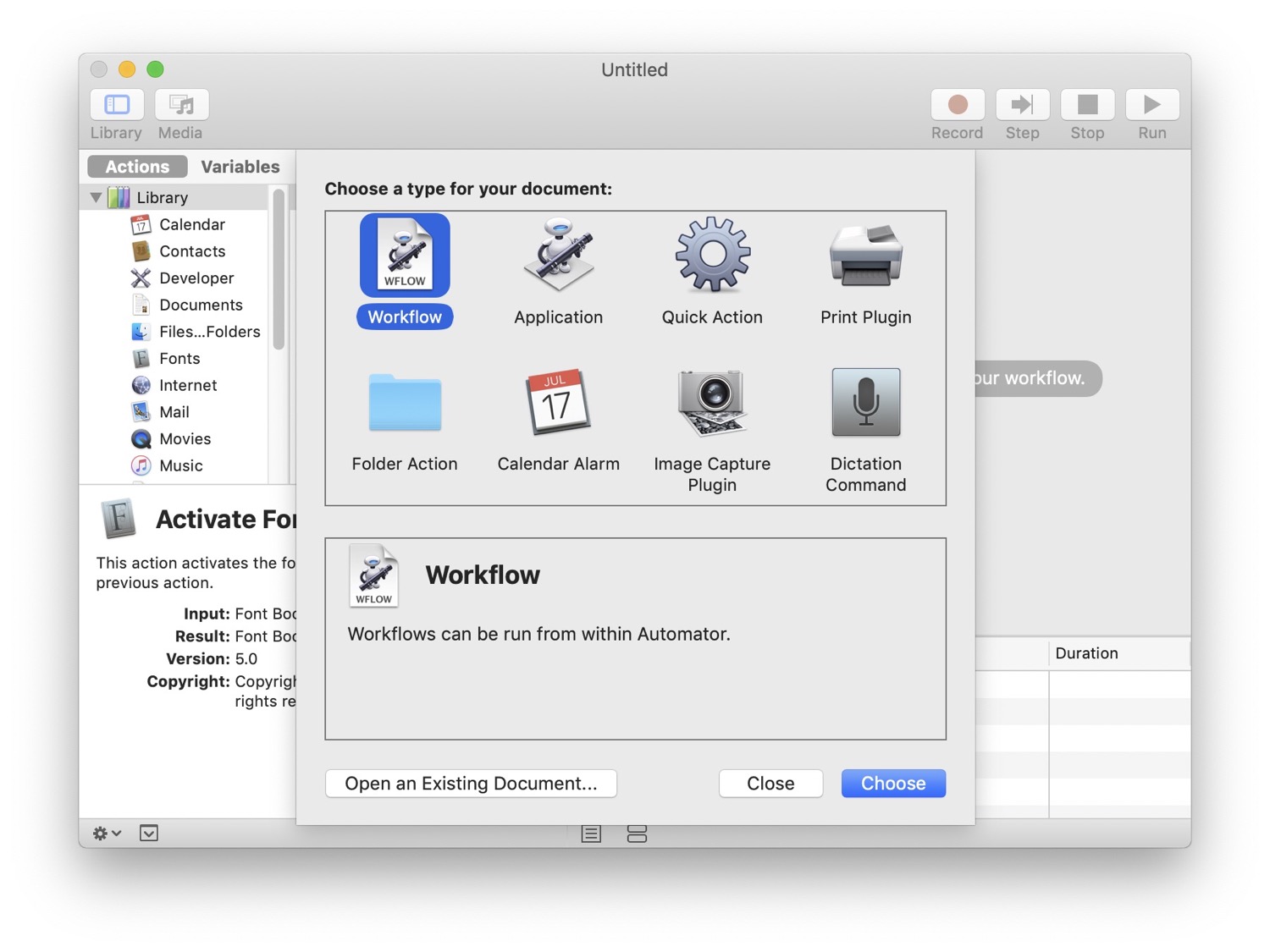
Task: Click the Workflow description icon
Action: (374, 575)
